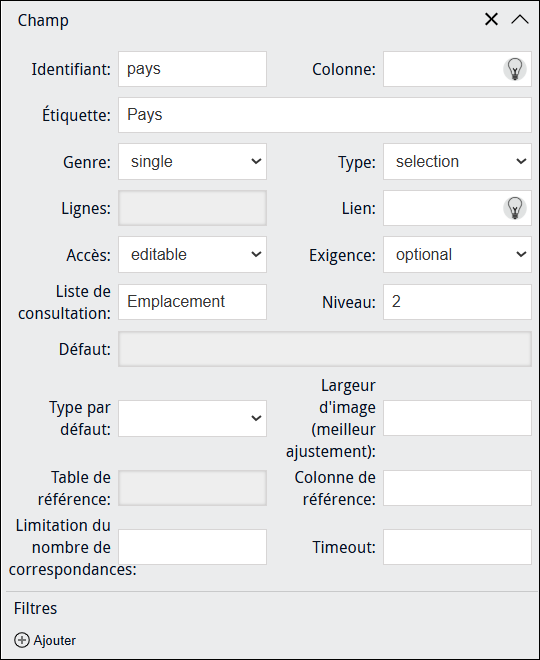Click the Lignes: label
The height and width of the screenshot is (660, 540).
click(86, 209)
